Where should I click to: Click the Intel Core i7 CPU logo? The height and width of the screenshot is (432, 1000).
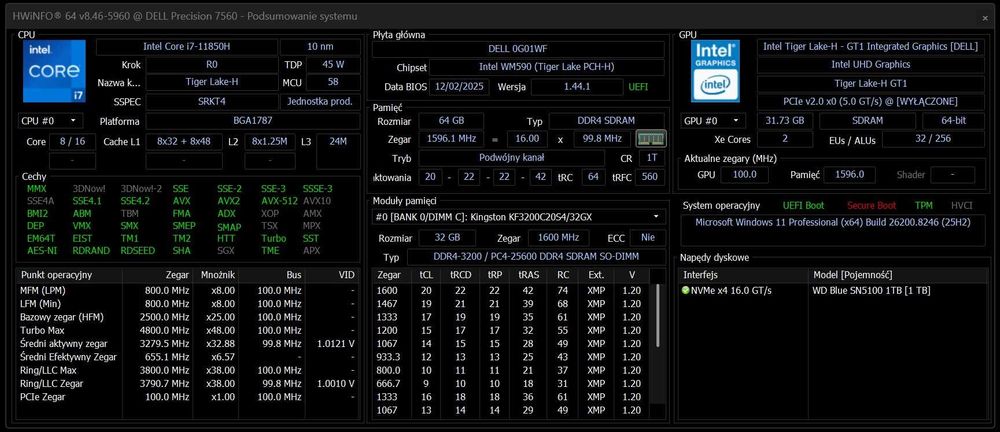click(54, 71)
